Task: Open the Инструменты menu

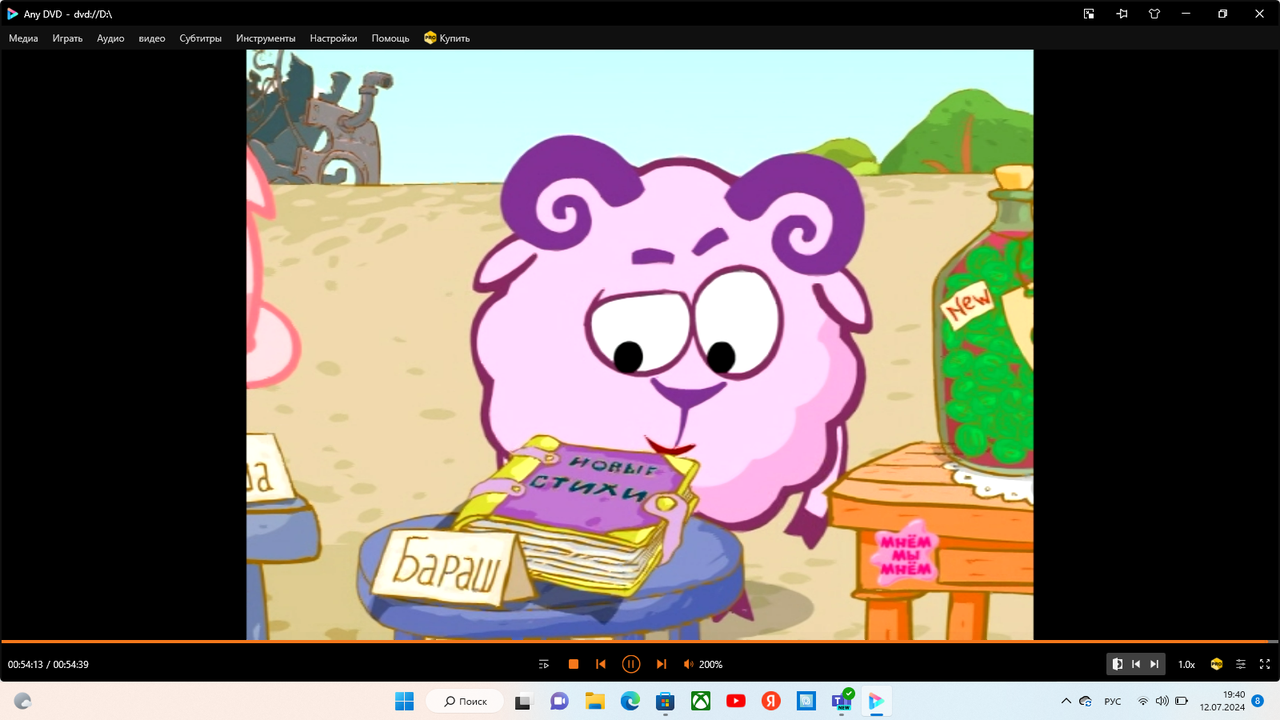Action: (x=266, y=38)
